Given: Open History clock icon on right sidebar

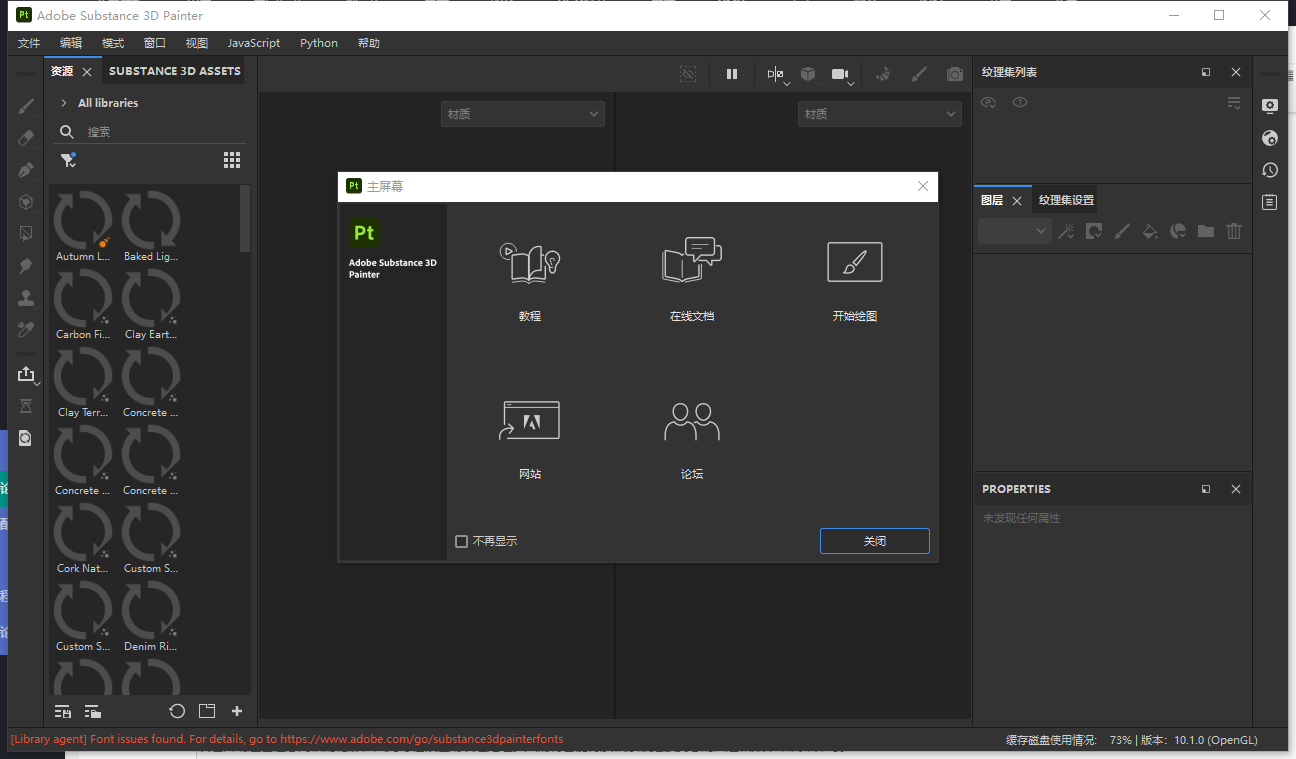Looking at the screenshot, I should (x=1270, y=170).
